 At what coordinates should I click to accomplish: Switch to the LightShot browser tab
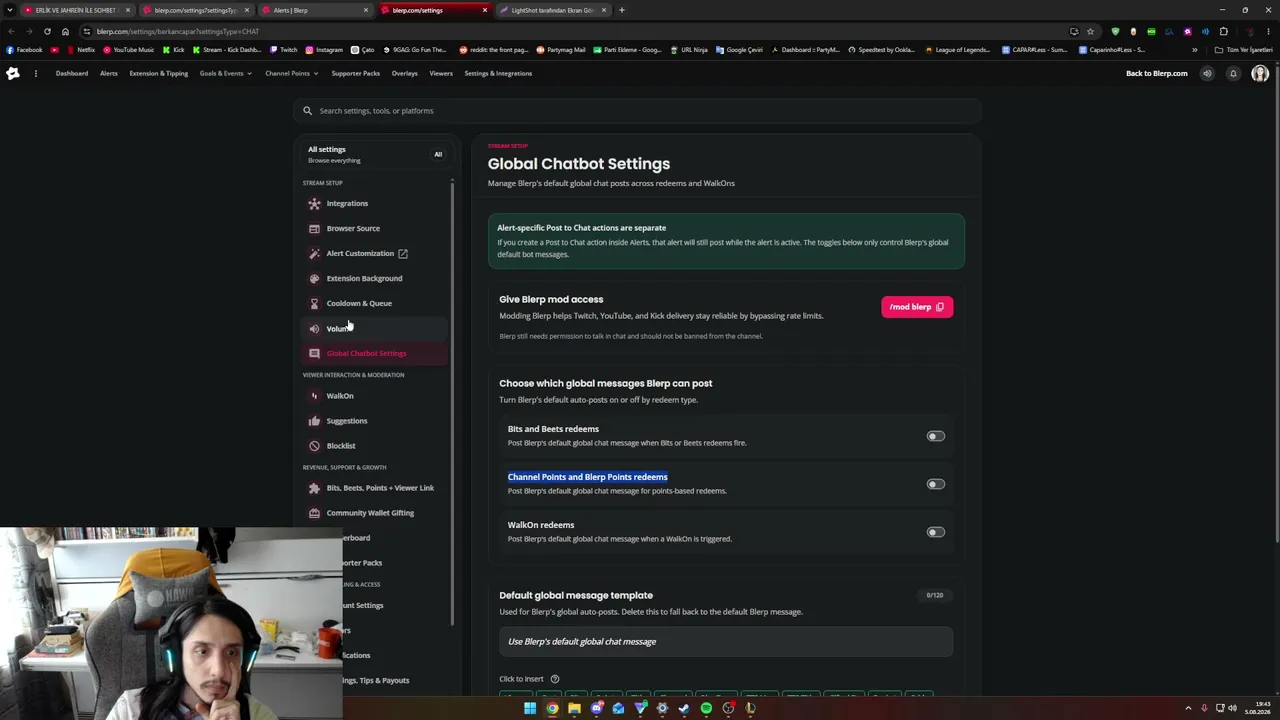click(x=553, y=10)
